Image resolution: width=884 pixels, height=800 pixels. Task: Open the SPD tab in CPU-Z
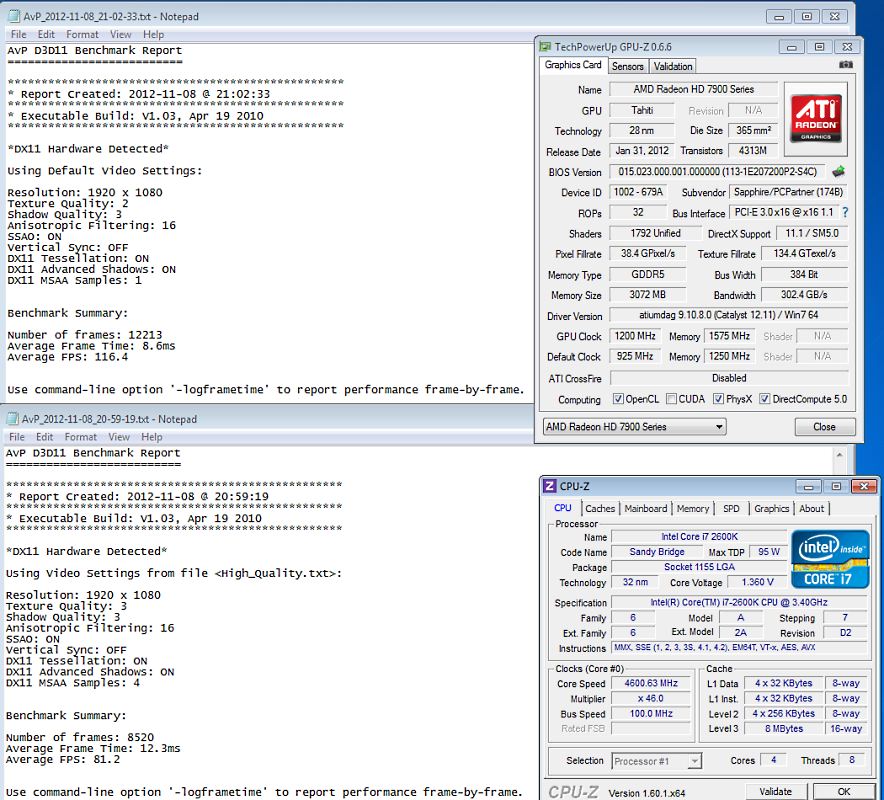[x=731, y=509]
